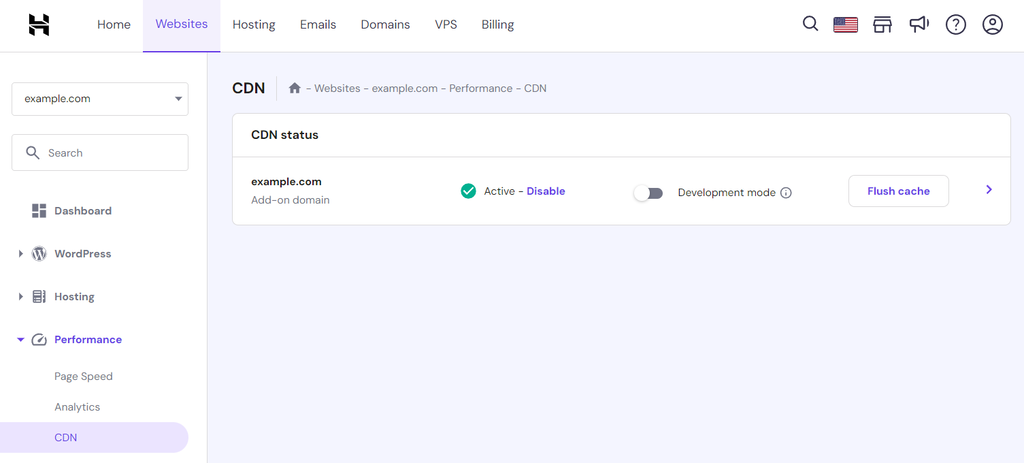Viewport: 1024px width, 463px height.
Task: Expand the Hosting sidebar section
Action: click(21, 297)
